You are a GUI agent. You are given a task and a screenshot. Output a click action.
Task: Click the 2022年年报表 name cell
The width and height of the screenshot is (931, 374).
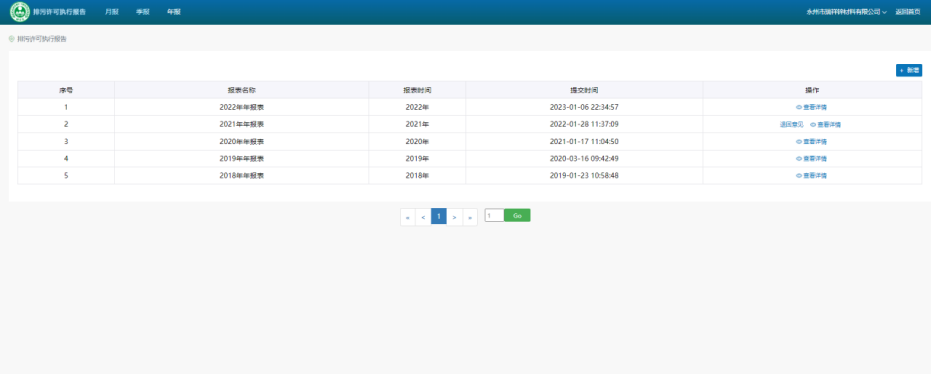242,107
